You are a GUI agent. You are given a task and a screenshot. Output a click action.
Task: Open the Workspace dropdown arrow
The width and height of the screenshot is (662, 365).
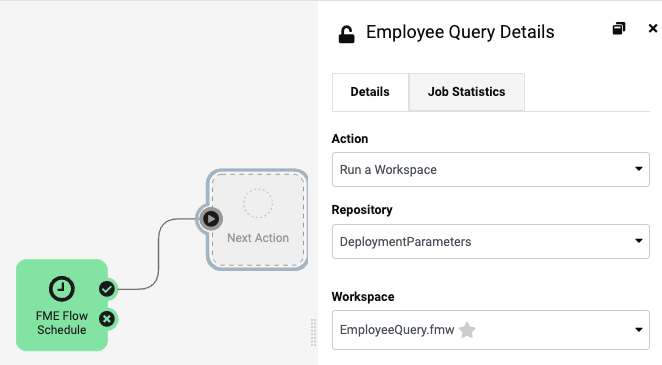point(639,330)
